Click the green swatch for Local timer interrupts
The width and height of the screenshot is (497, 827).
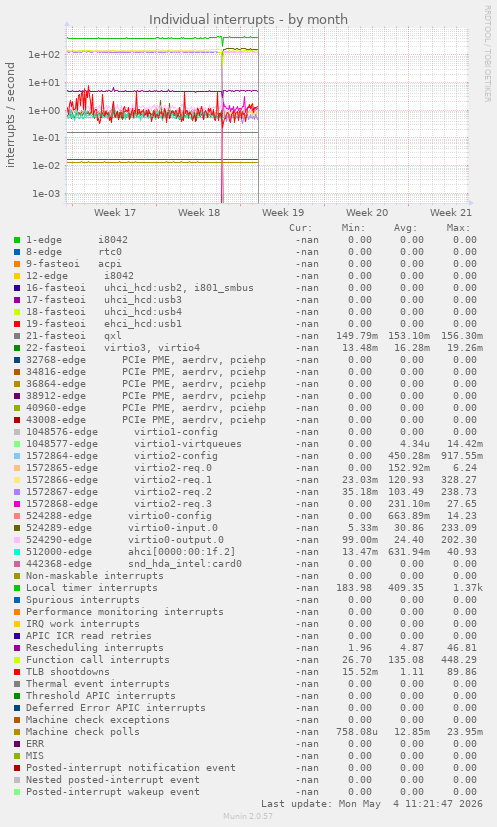tap(17, 588)
